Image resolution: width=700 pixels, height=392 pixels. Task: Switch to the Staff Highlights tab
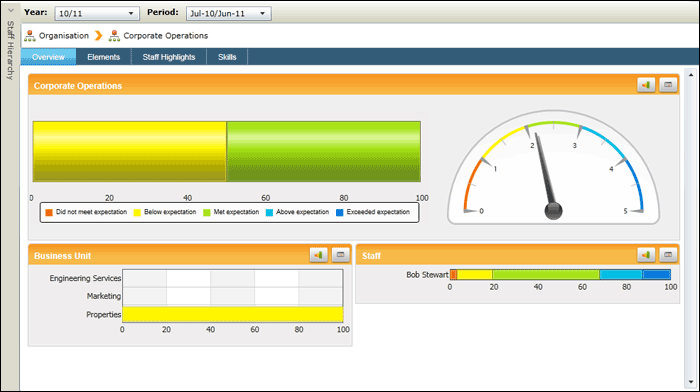click(x=169, y=57)
